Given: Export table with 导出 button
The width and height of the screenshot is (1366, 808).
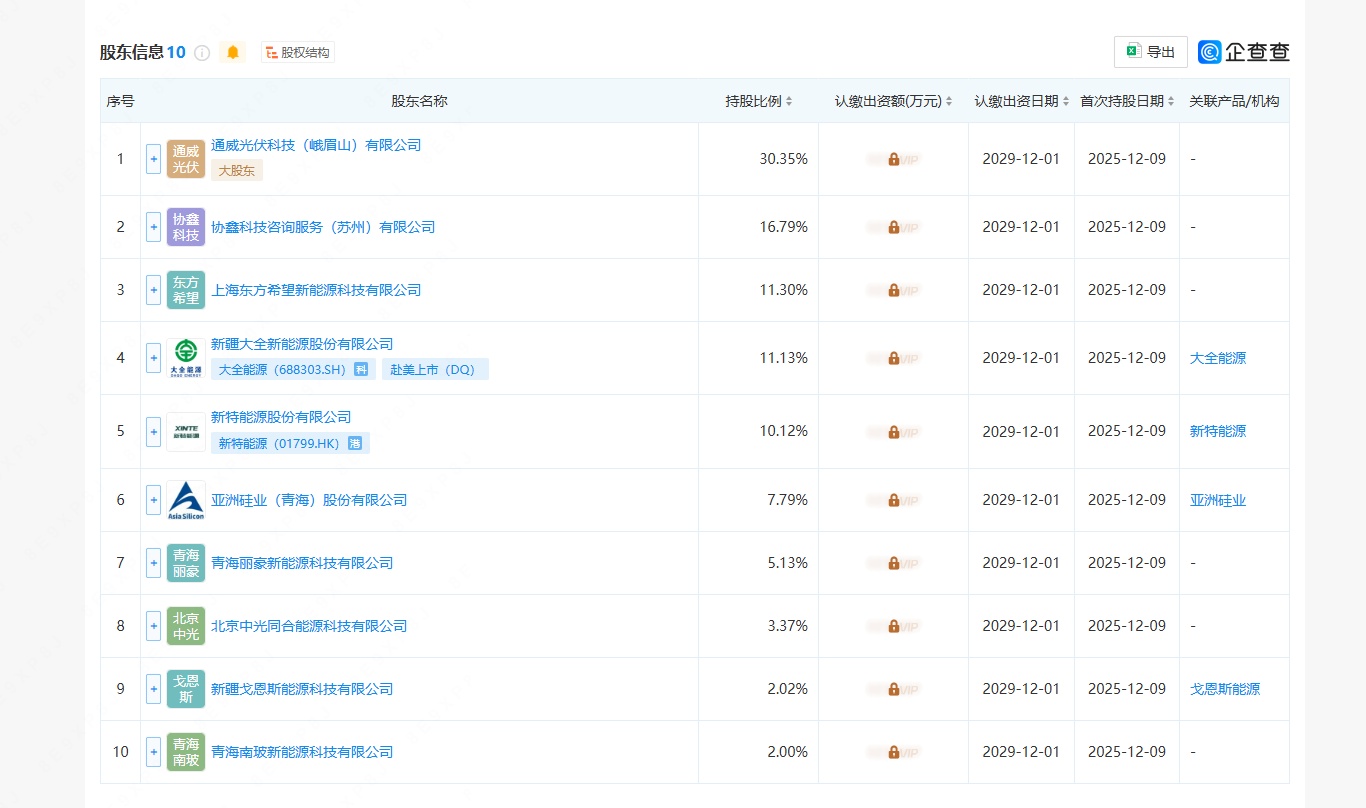Looking at the screenshot, I should (x=1151, y=52).
